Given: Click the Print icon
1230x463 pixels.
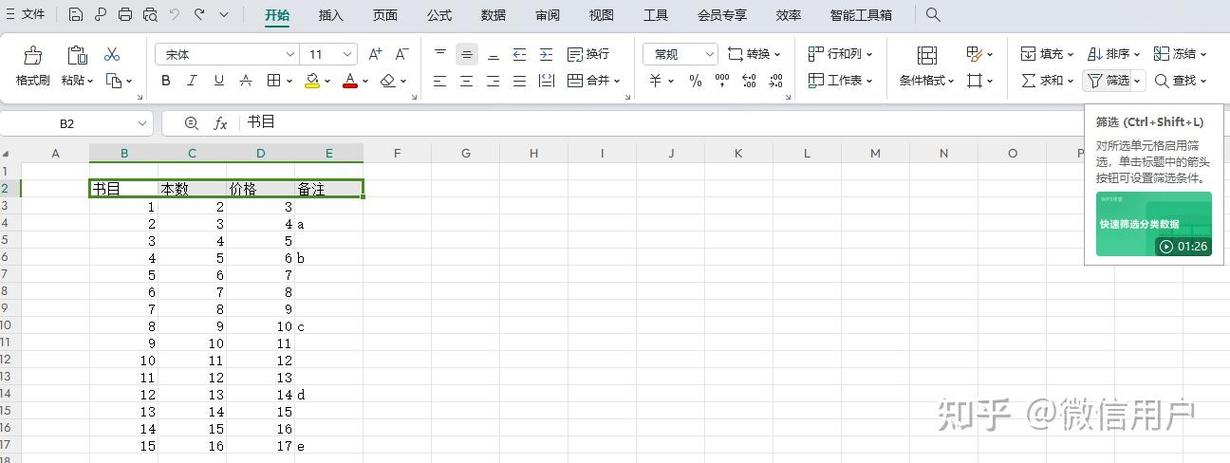Looking at the screenshot, I should point(125,15).
